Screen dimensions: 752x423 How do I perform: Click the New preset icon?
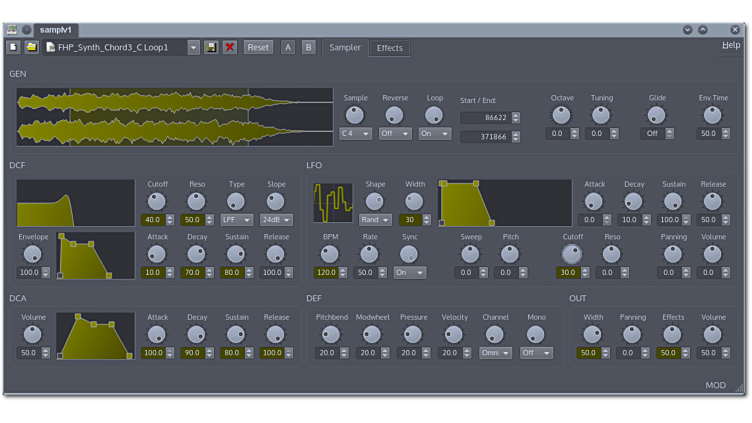pos(14,47)
